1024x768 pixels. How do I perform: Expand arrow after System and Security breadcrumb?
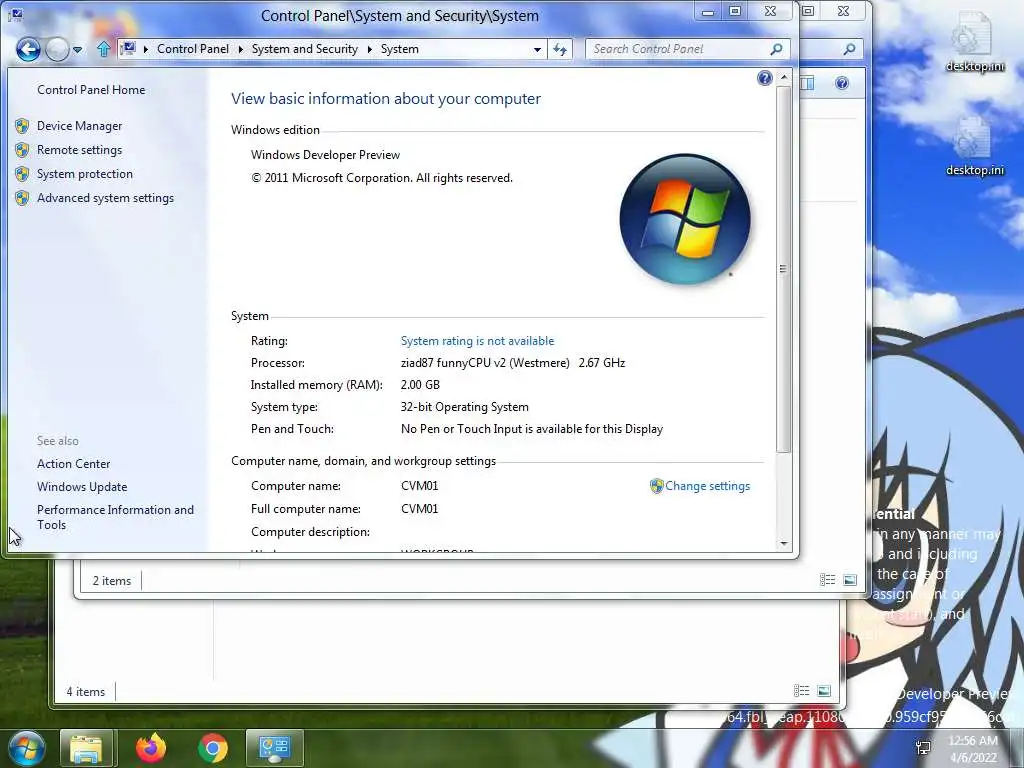(x=370, y=50)
